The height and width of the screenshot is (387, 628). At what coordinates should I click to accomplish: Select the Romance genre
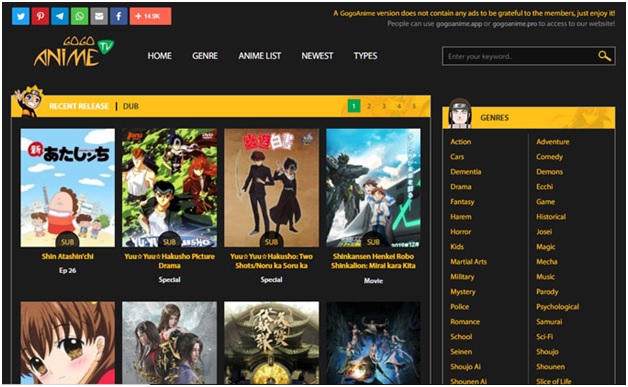(465, 322)
